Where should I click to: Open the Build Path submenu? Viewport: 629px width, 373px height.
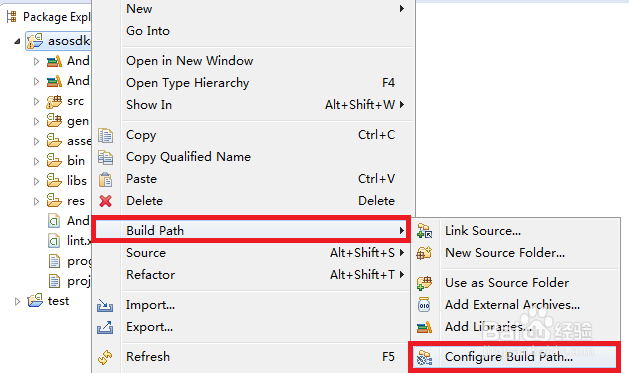[251, 231]
